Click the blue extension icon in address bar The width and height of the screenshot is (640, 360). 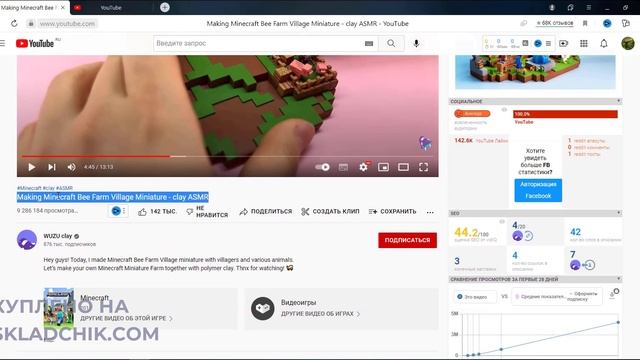tap(607, 24)
